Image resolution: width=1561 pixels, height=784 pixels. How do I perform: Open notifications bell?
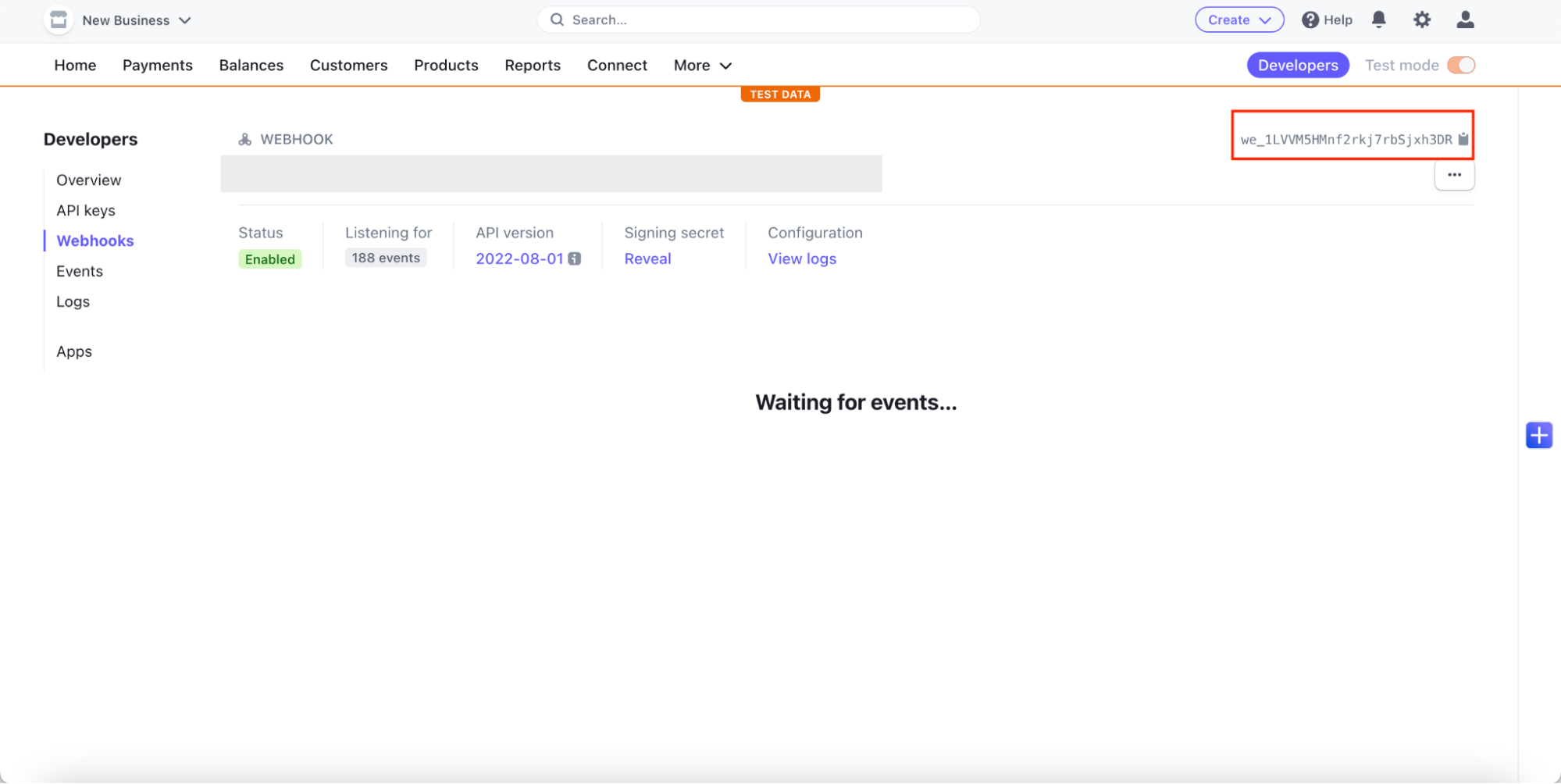[1378, 20]
